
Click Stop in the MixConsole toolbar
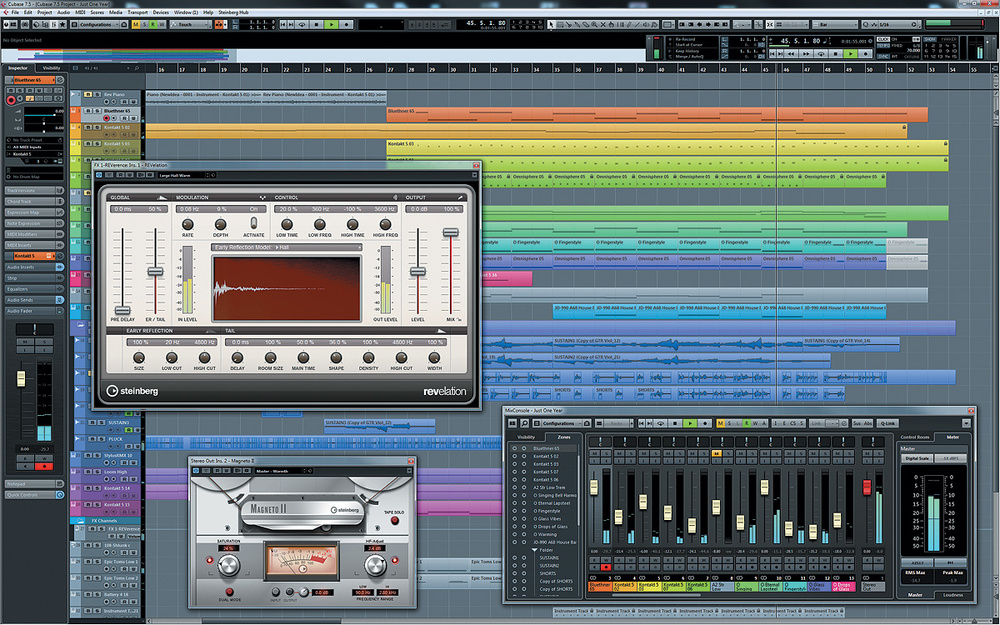[675, 423]
